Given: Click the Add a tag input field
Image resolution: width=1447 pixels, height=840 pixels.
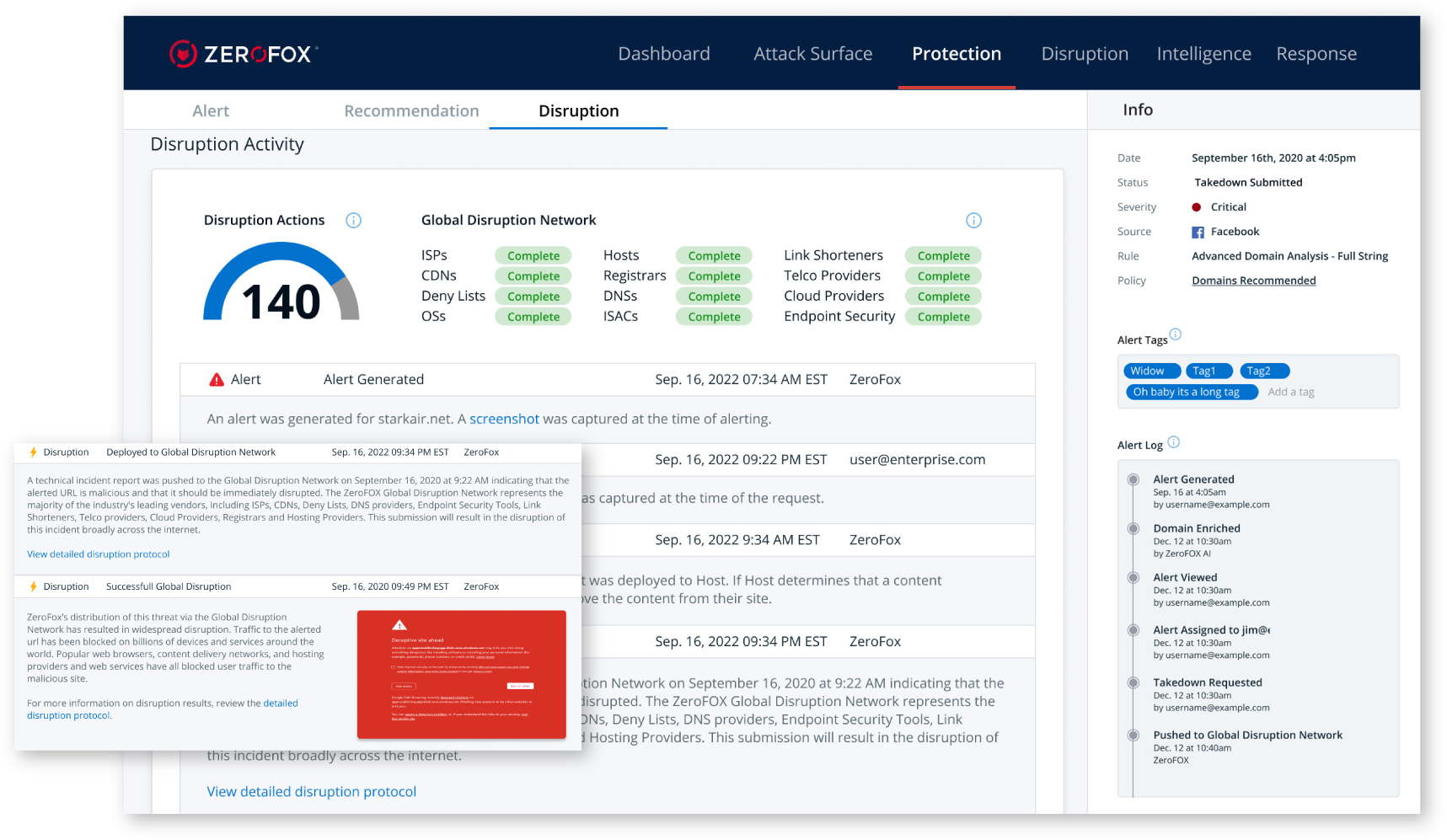Looking at the screenshot, I should 1291,392.
